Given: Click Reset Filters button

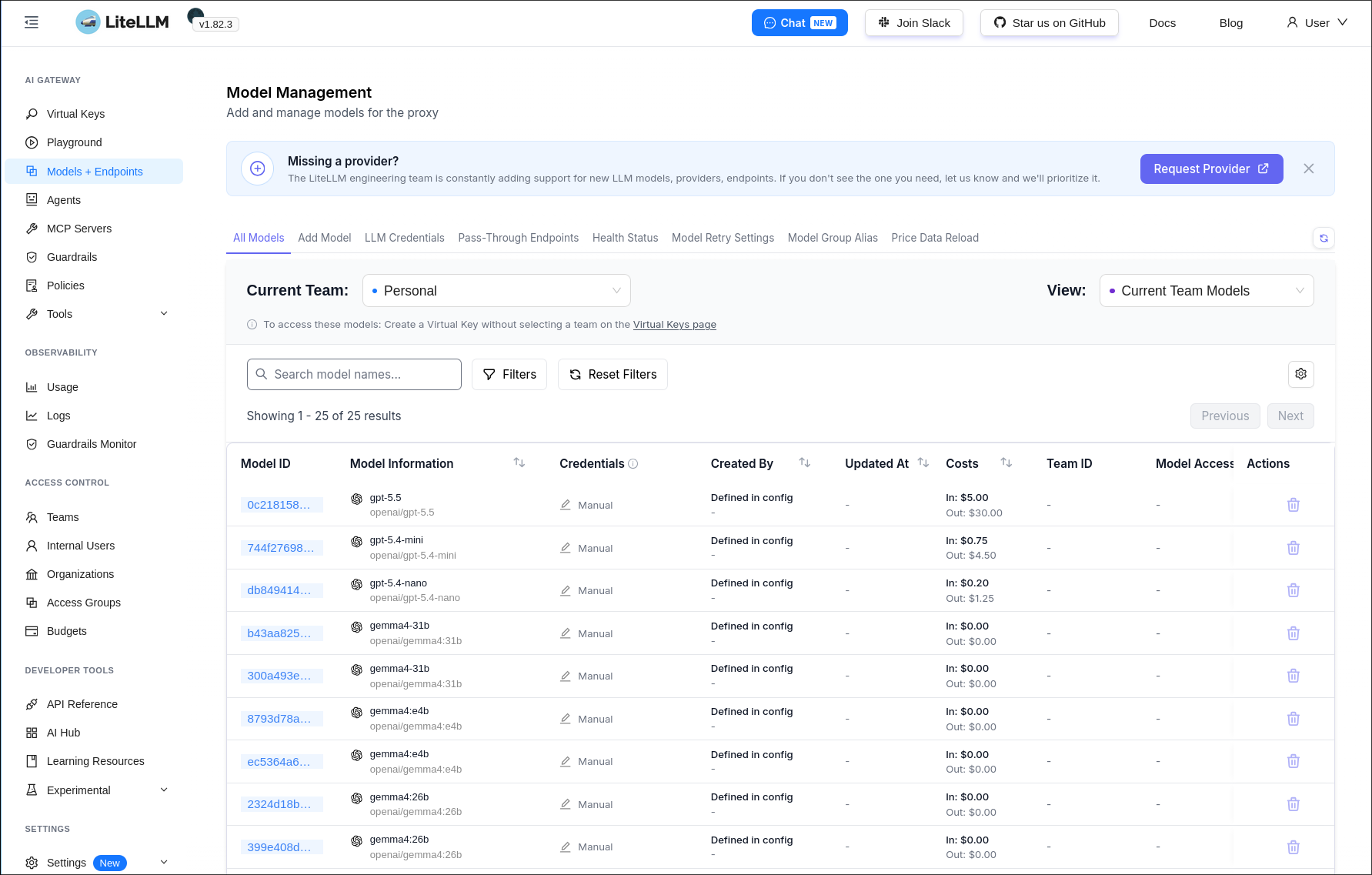Looking at the screenshot, I should coord(613,374).
